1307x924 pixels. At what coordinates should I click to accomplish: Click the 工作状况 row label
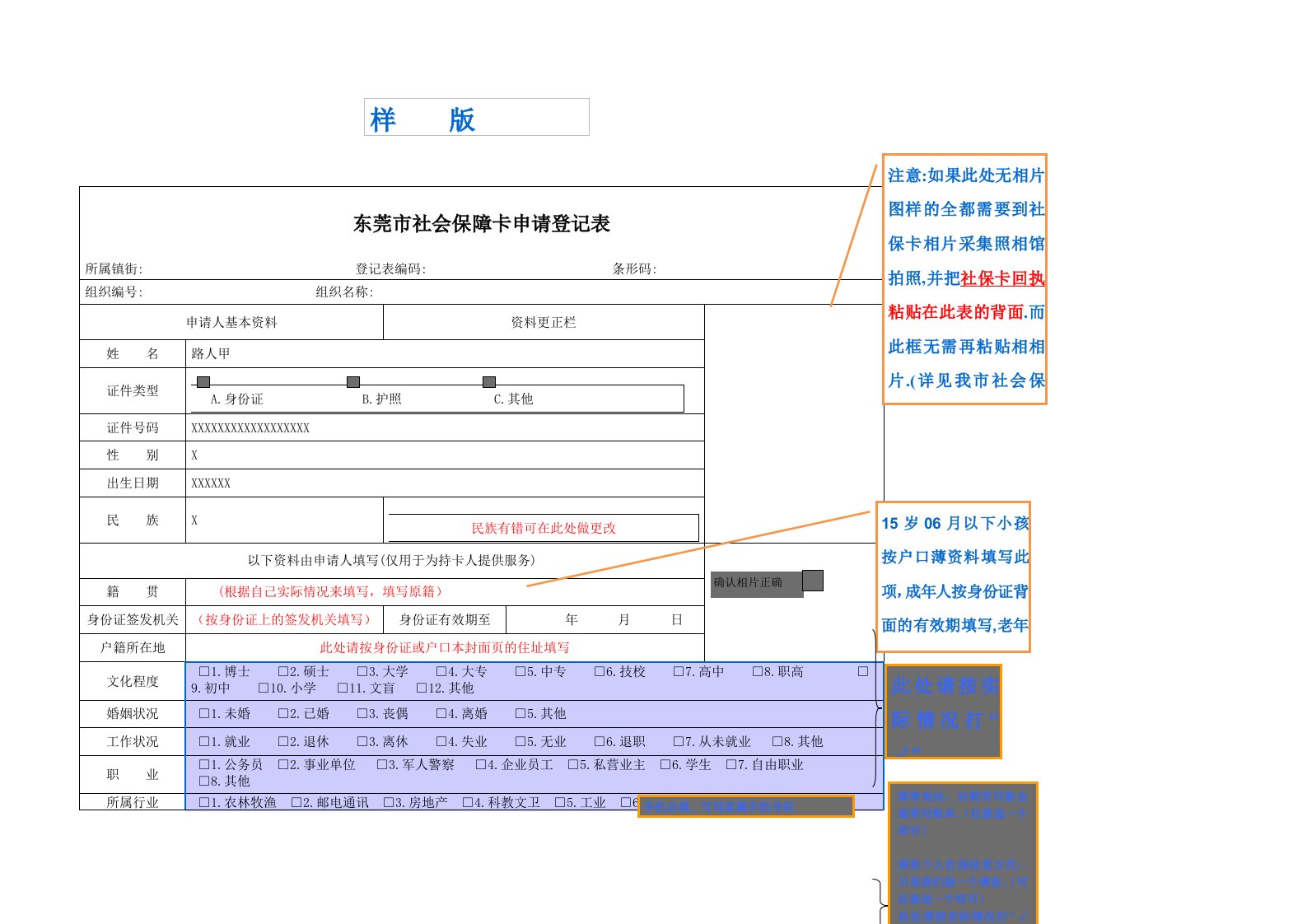pyautogui.click(x=133, y=742)
